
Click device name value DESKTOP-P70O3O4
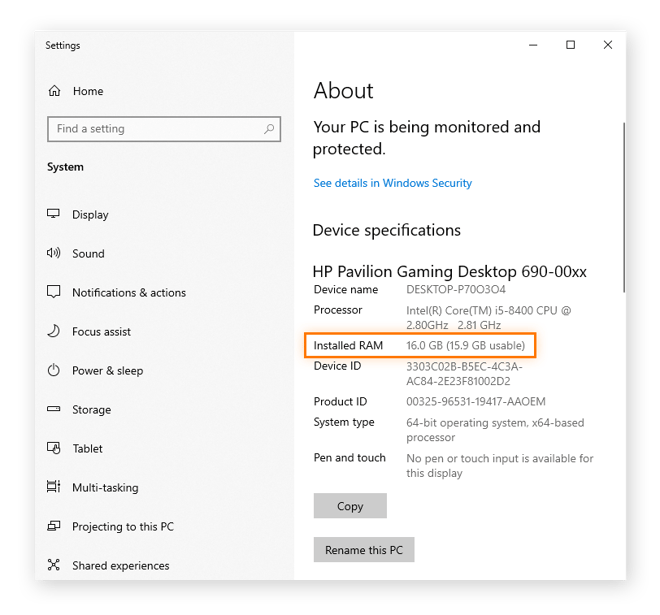coord(456,289)
